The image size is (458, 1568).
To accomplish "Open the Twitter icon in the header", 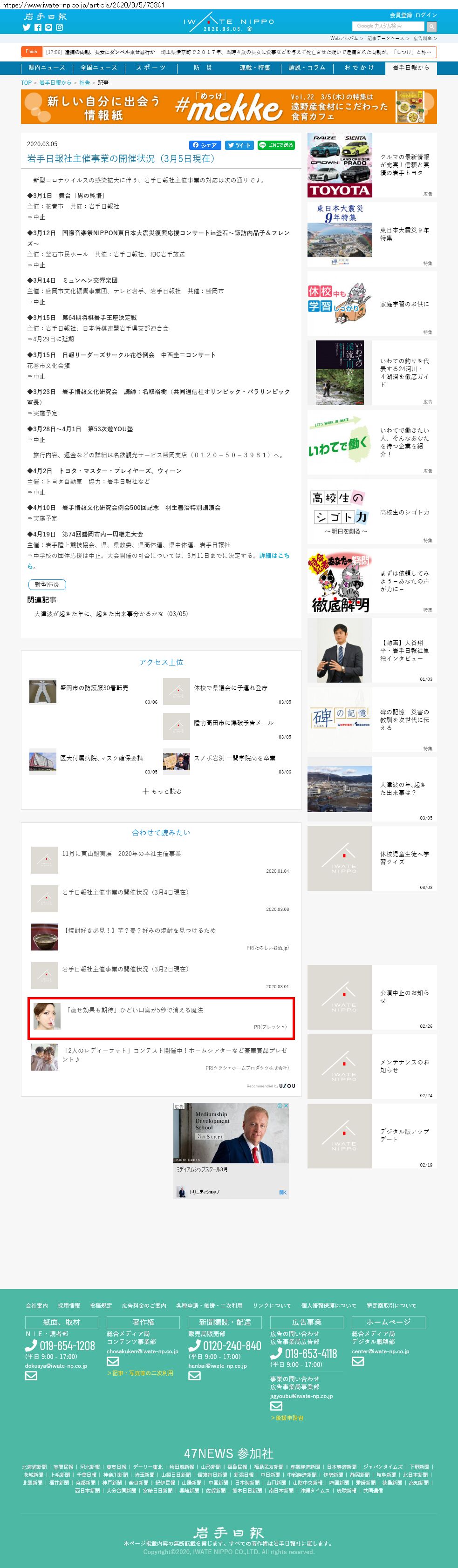I will point(26,27).
